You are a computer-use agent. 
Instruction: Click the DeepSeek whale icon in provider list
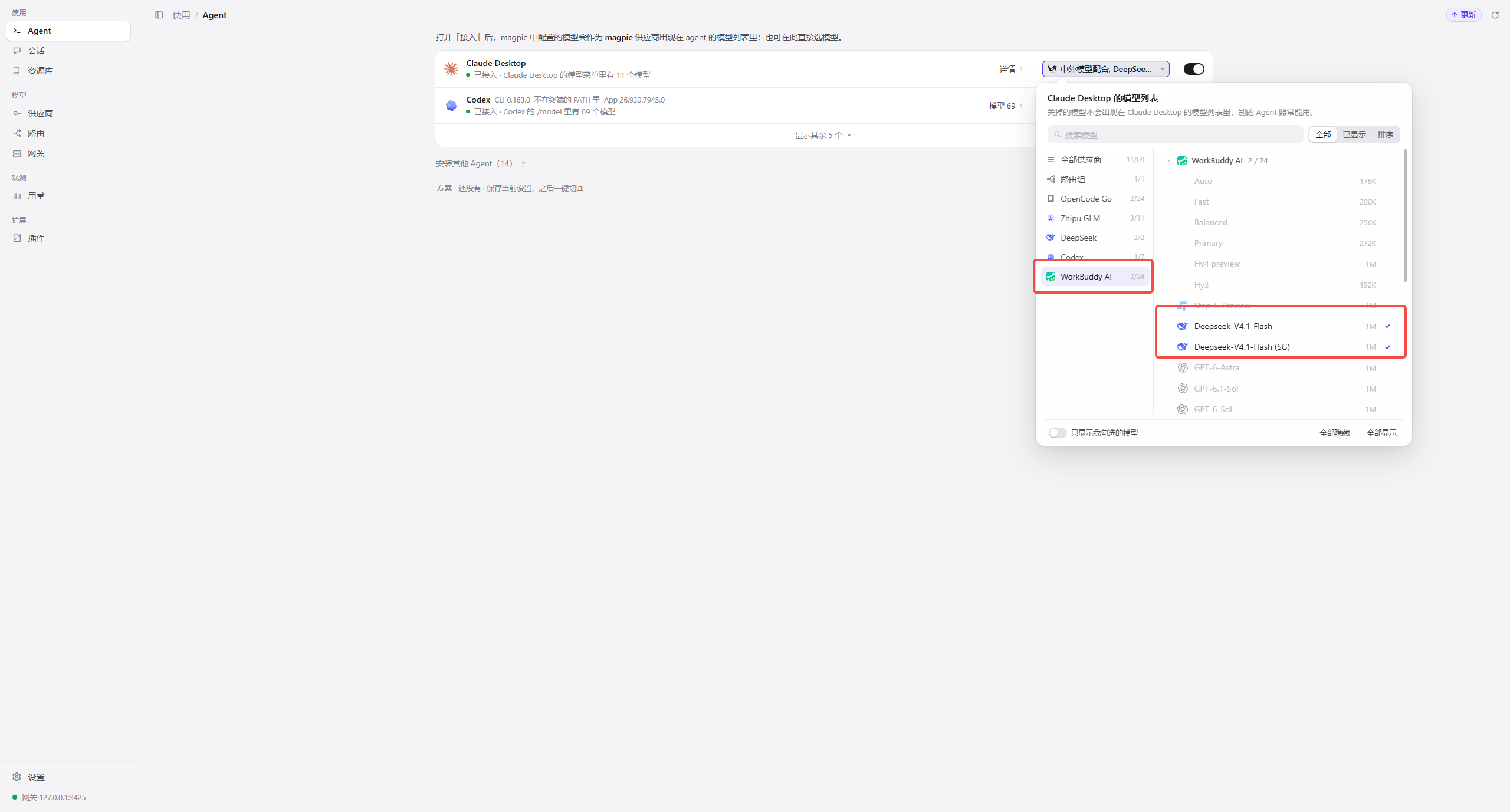click(x=1051, y=238)
